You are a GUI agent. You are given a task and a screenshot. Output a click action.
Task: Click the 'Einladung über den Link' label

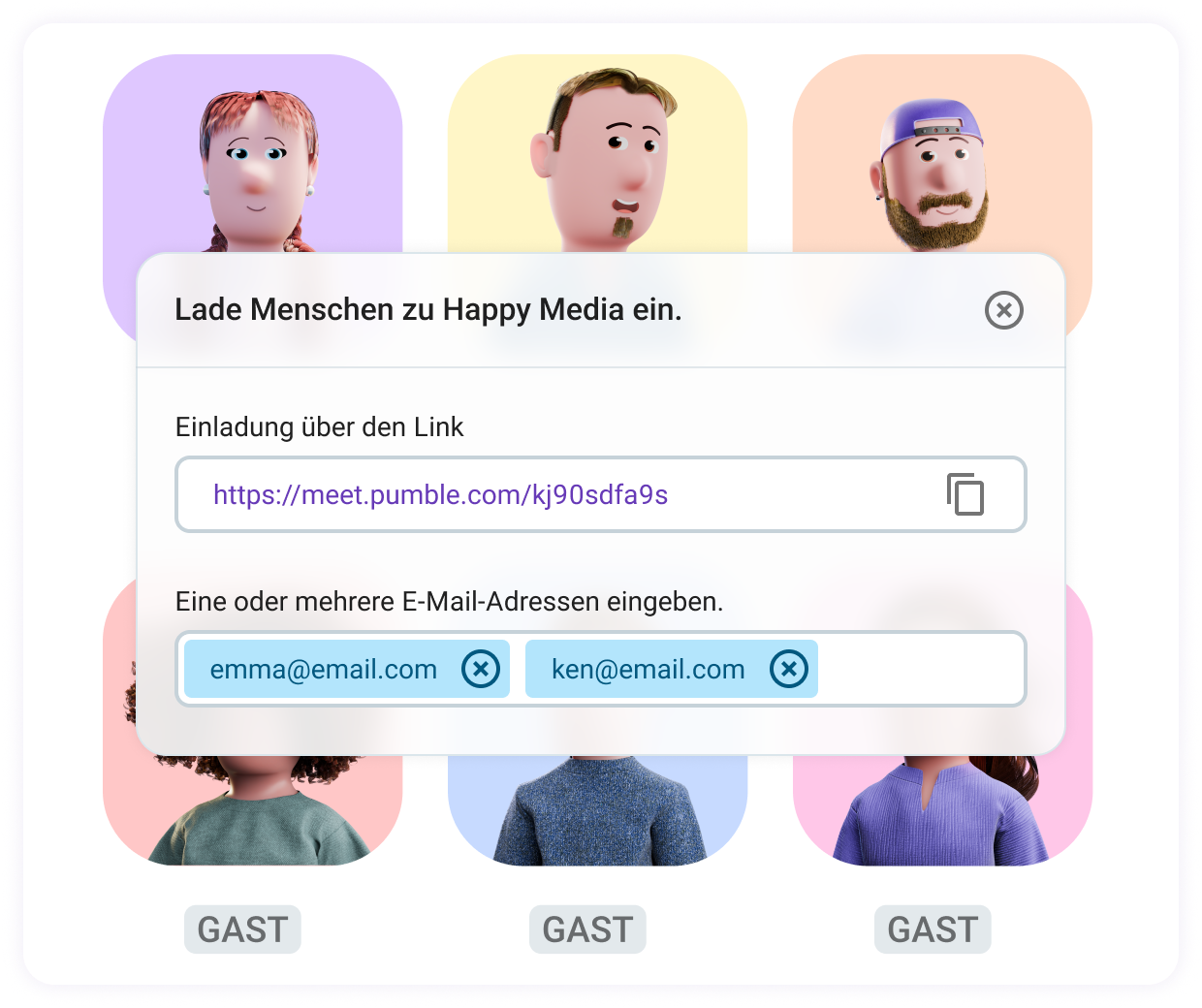pos(319,426)
